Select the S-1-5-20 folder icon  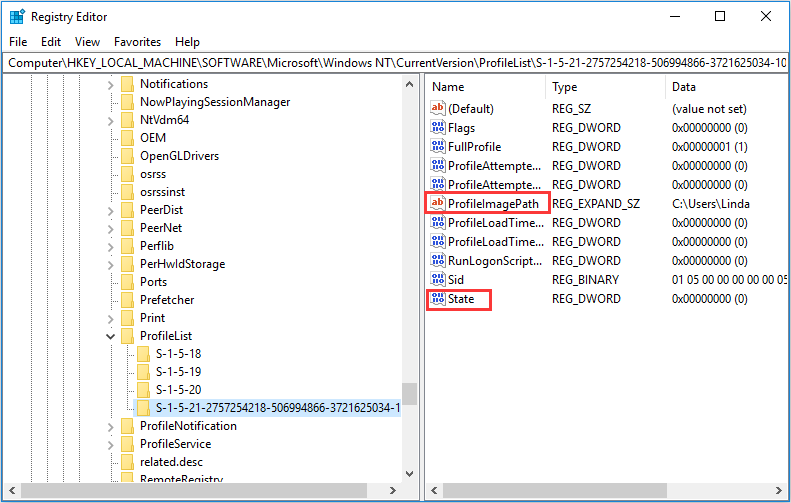tap(143, 390)
